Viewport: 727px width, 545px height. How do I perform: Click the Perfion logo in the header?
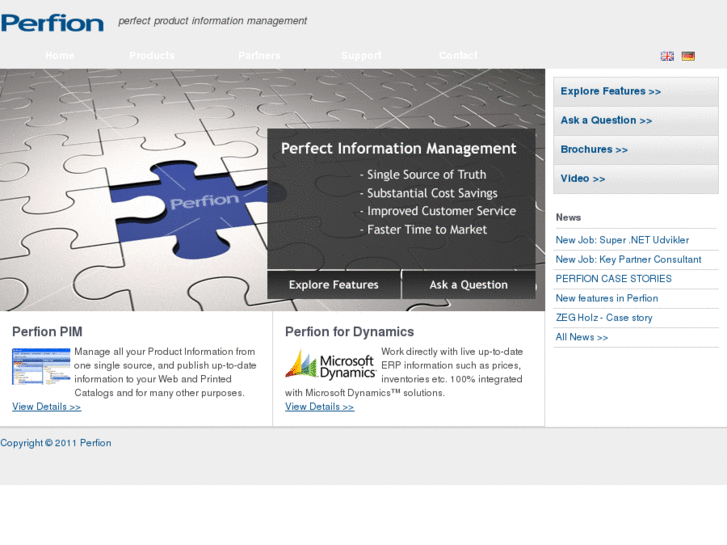(52, 23)
